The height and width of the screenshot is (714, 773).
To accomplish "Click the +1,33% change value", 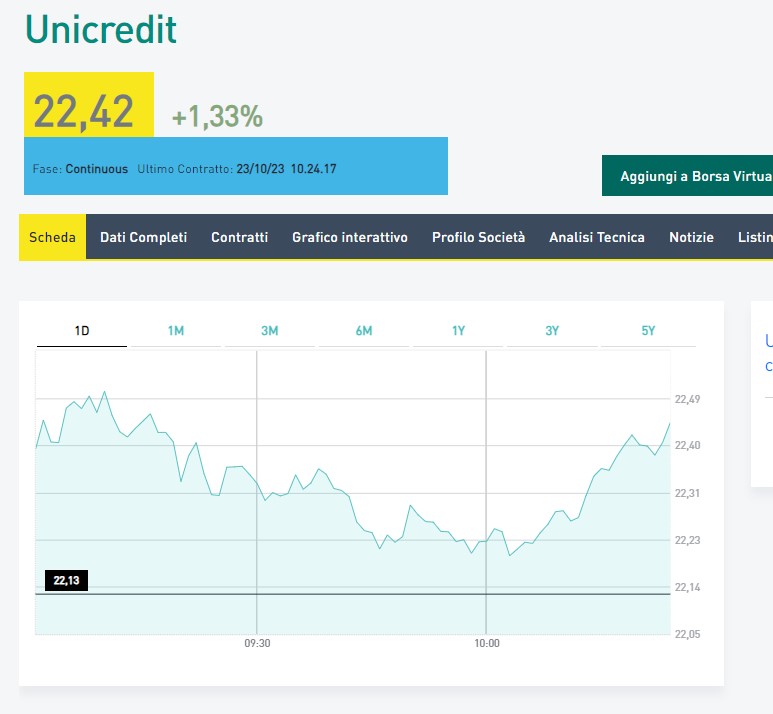I will click(x=217, y=116).
